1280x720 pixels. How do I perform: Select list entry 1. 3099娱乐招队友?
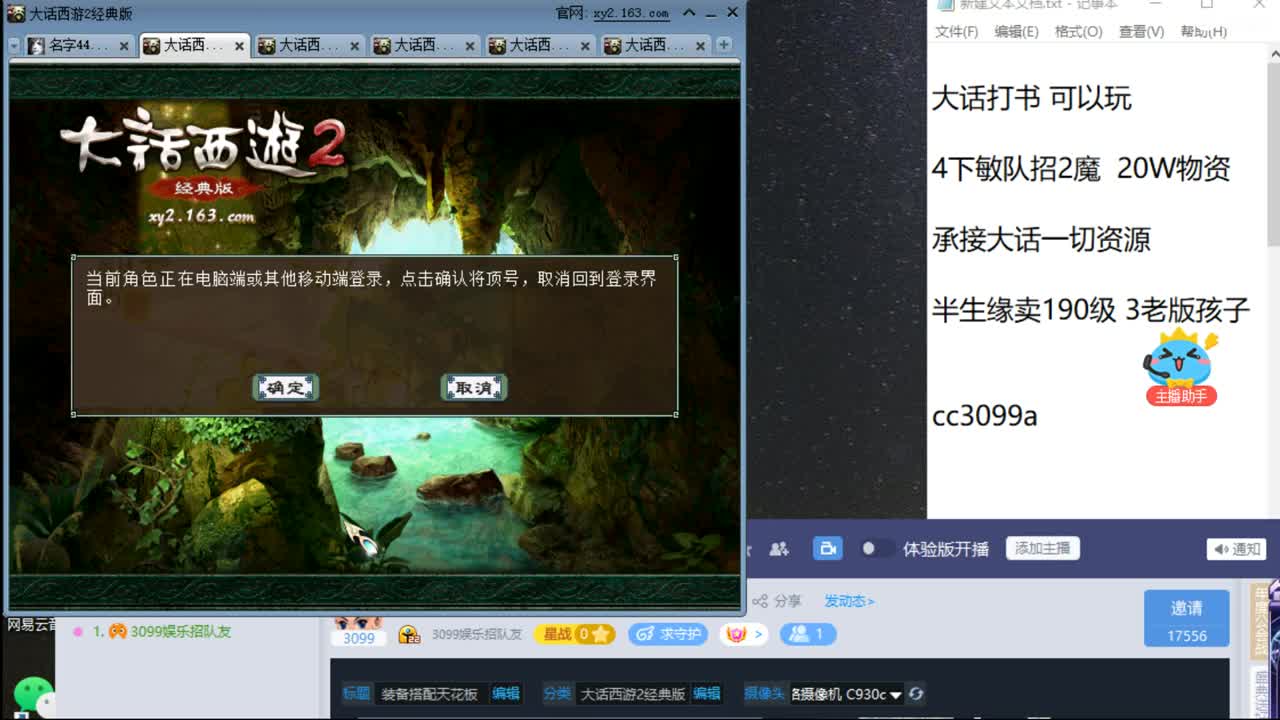point(161,631)
